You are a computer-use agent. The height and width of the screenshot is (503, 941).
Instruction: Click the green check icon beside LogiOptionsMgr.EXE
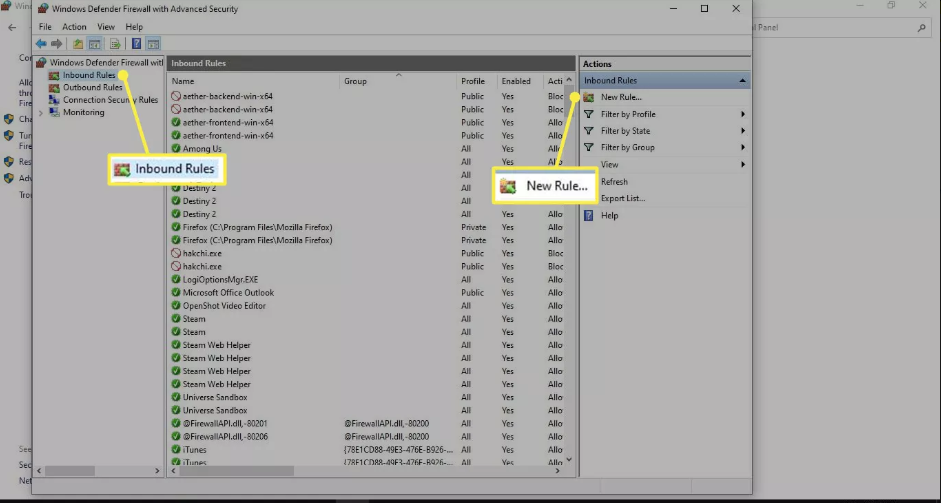176,279
